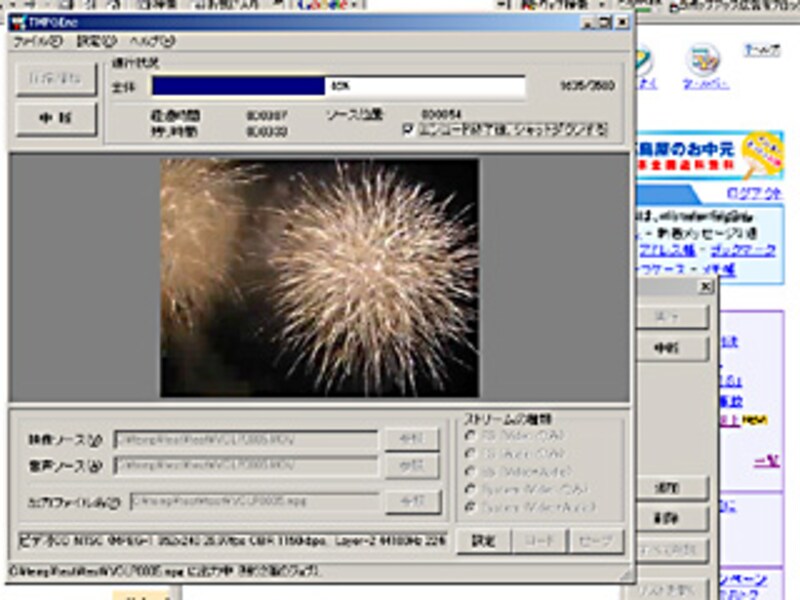Open the Help (ヘルプ) menu
Screen dimensions: 800x600
(x=151, y=42)
